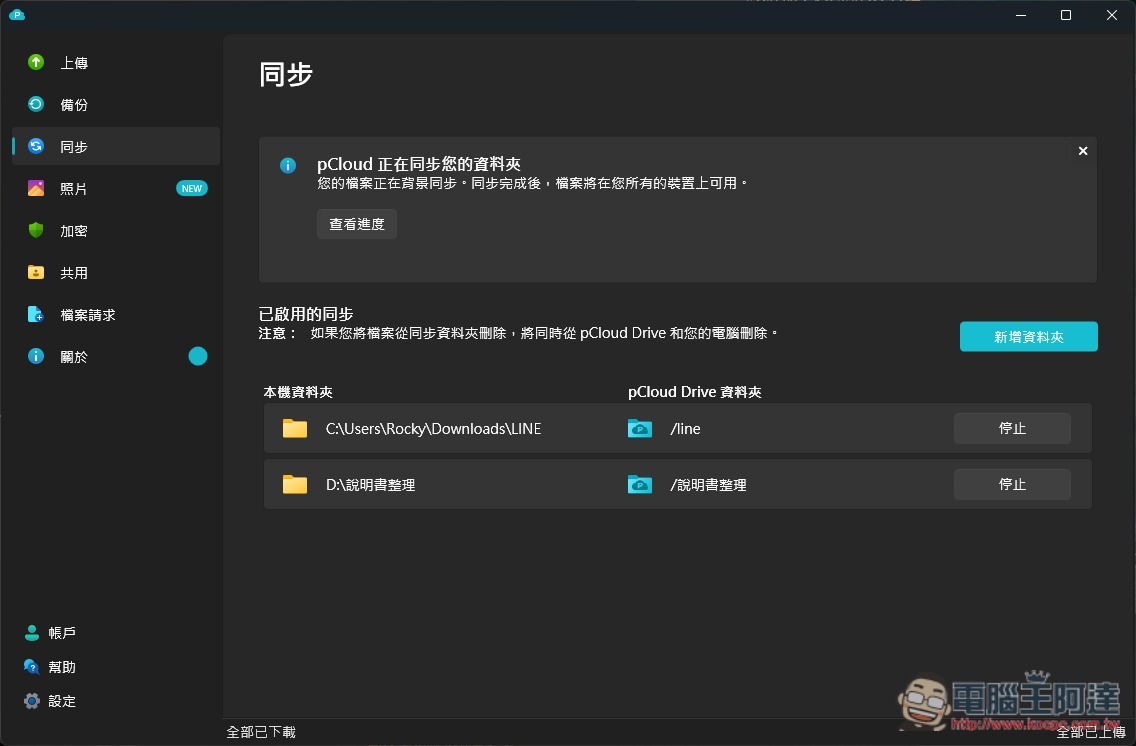
Task: Click the path C:\Users\Rocky\Downloads\LINE
Action: 433,429
